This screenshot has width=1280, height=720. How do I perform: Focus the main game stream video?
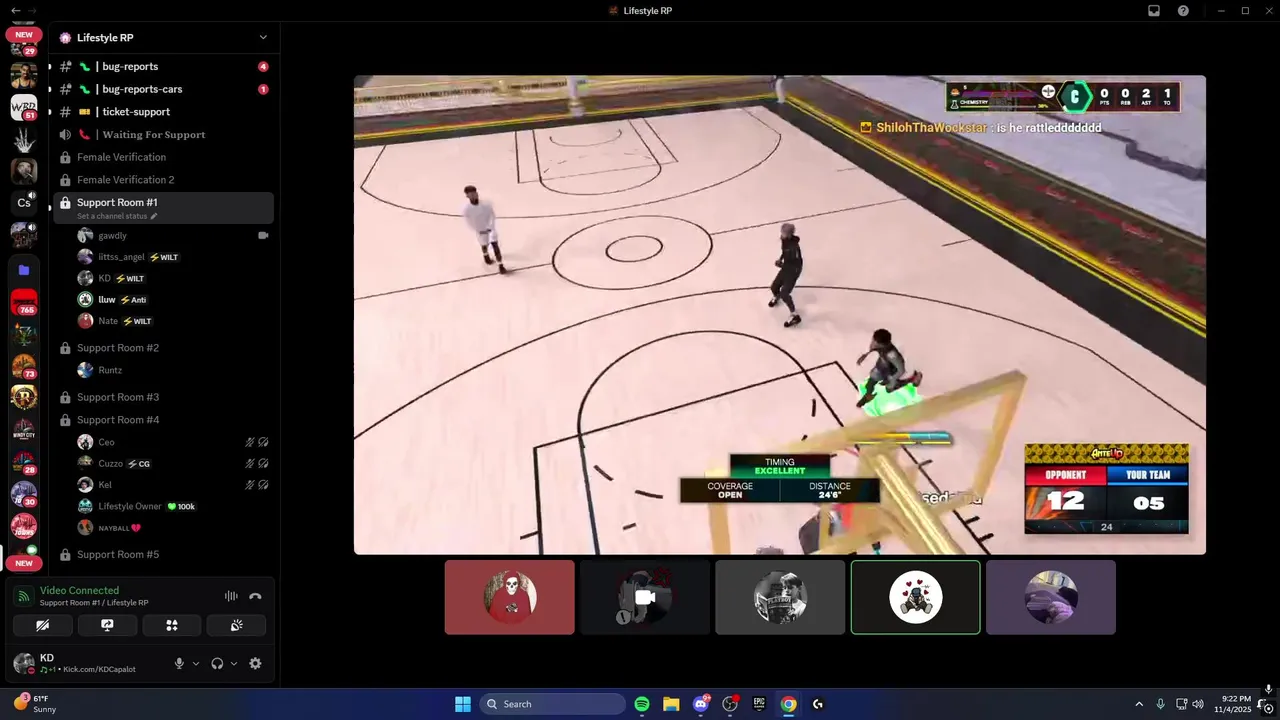click(780, 315)
